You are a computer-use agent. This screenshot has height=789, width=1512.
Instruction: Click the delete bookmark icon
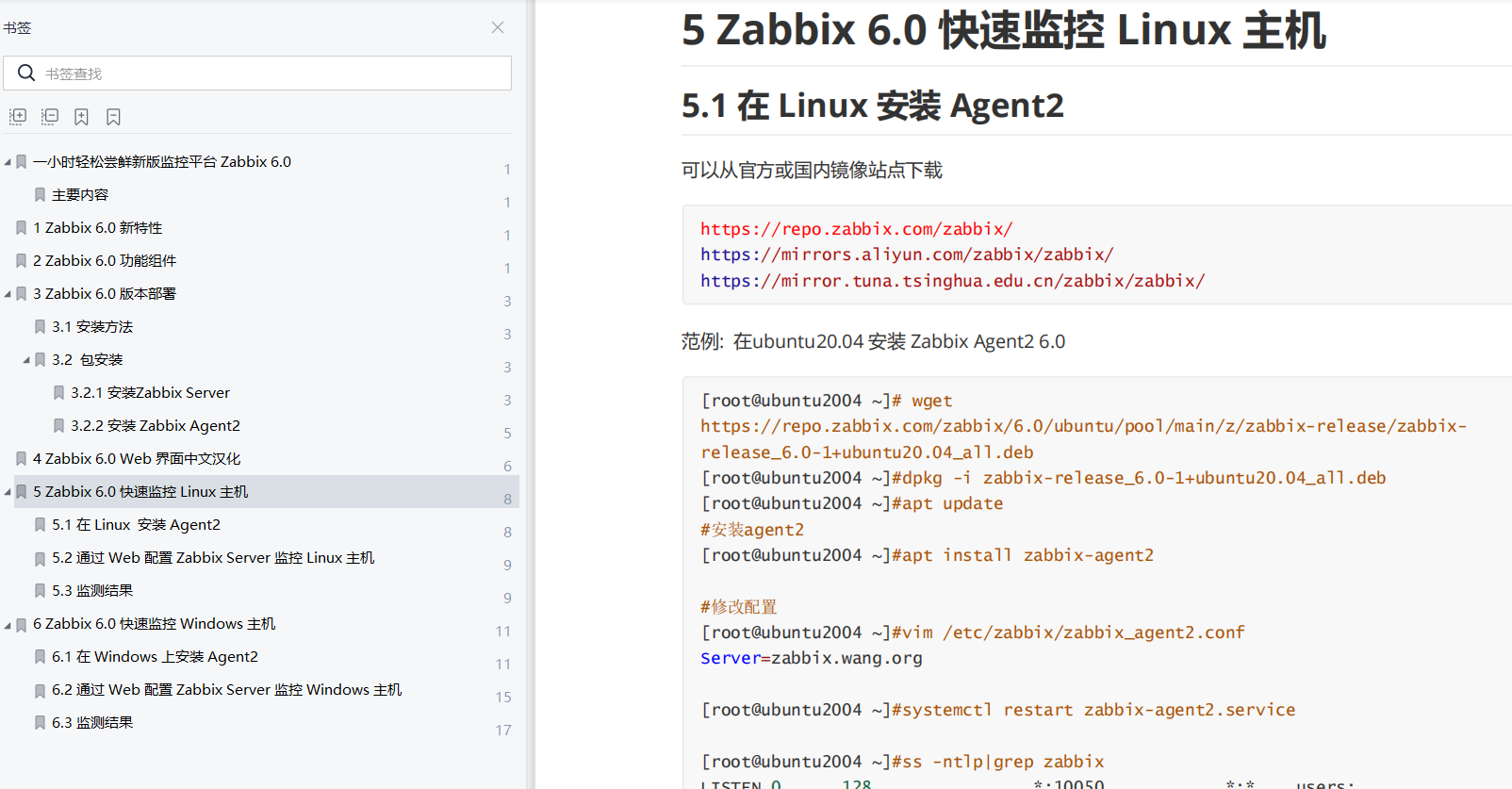coord(114,117)
